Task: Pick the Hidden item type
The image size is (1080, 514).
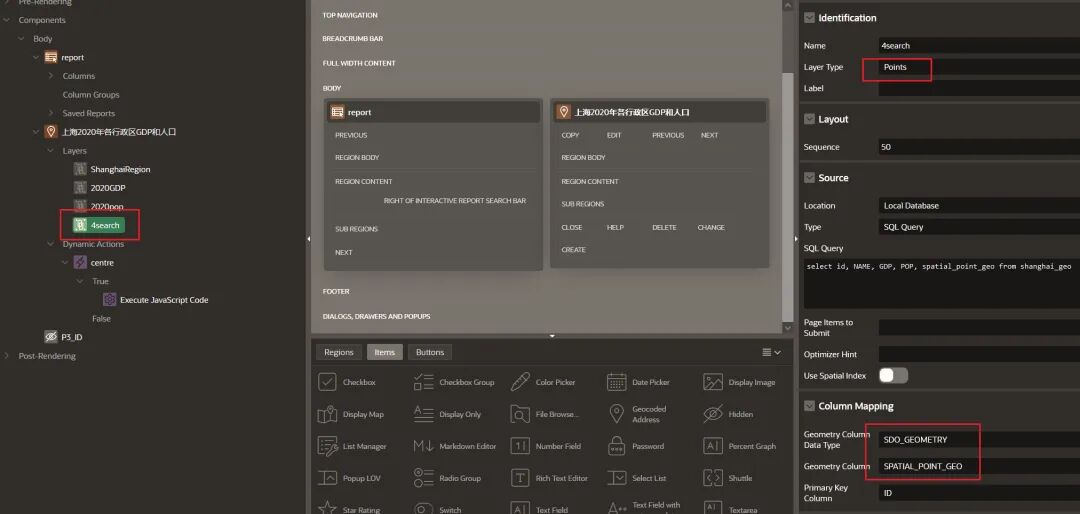Action: click(729, 414)
